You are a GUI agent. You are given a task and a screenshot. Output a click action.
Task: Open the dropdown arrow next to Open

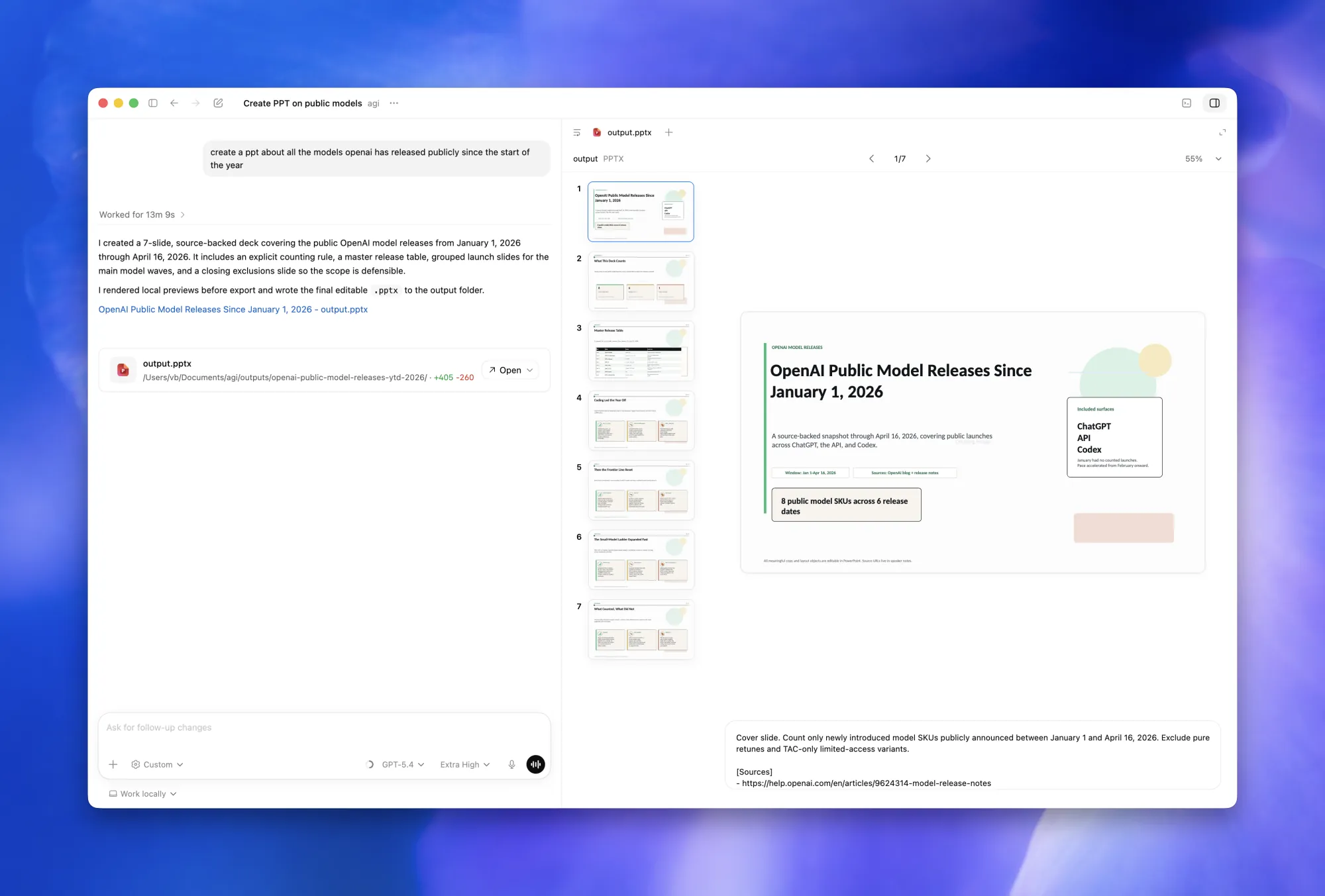tap(530, 370)
